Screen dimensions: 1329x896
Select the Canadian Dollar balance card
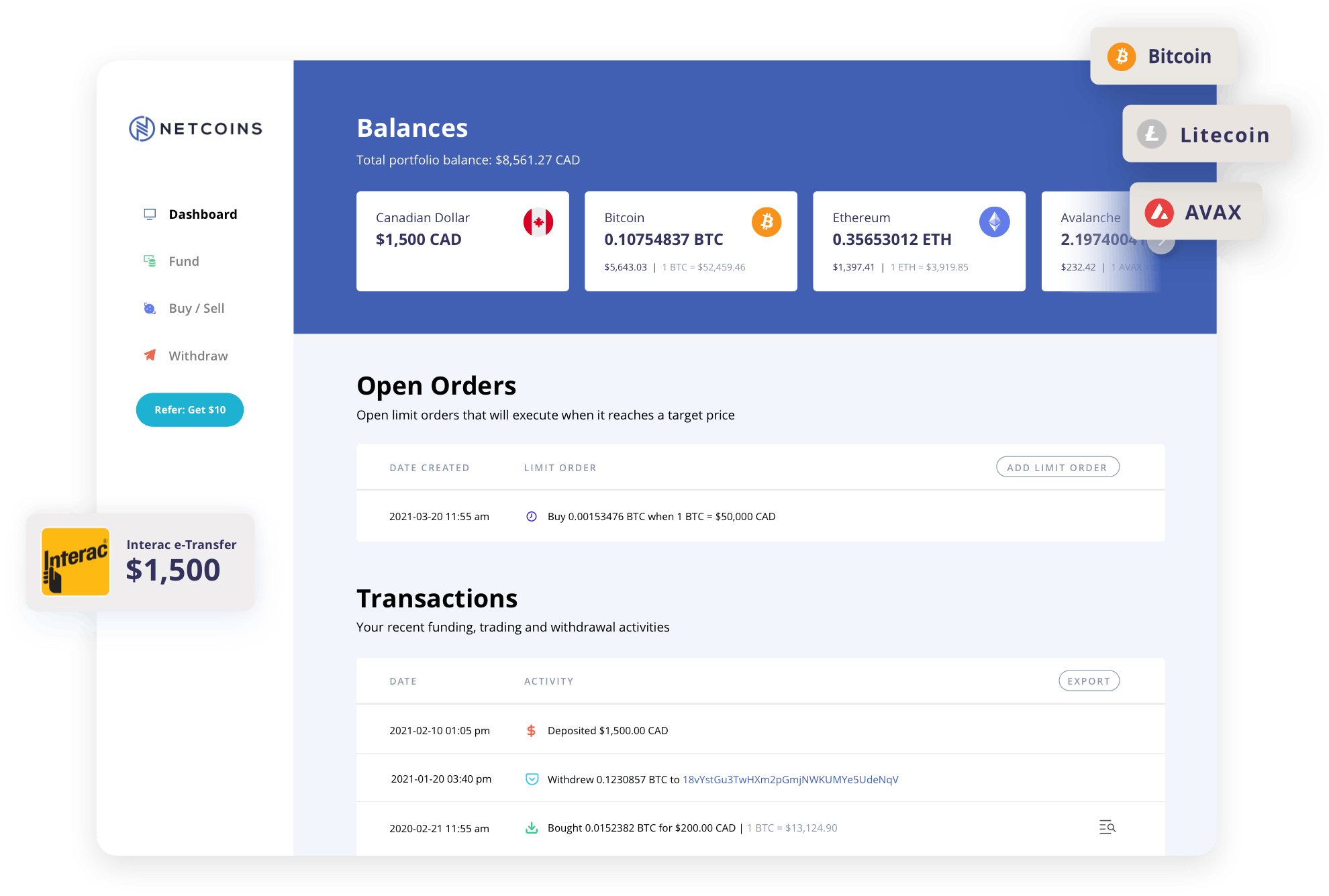click(462, 241)
